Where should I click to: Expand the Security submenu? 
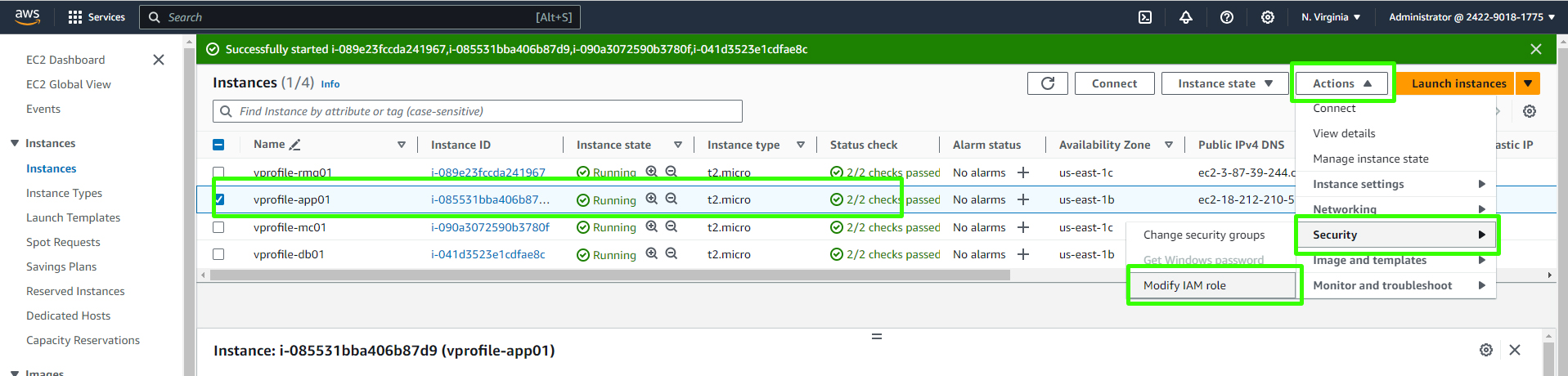(1395, 235)
